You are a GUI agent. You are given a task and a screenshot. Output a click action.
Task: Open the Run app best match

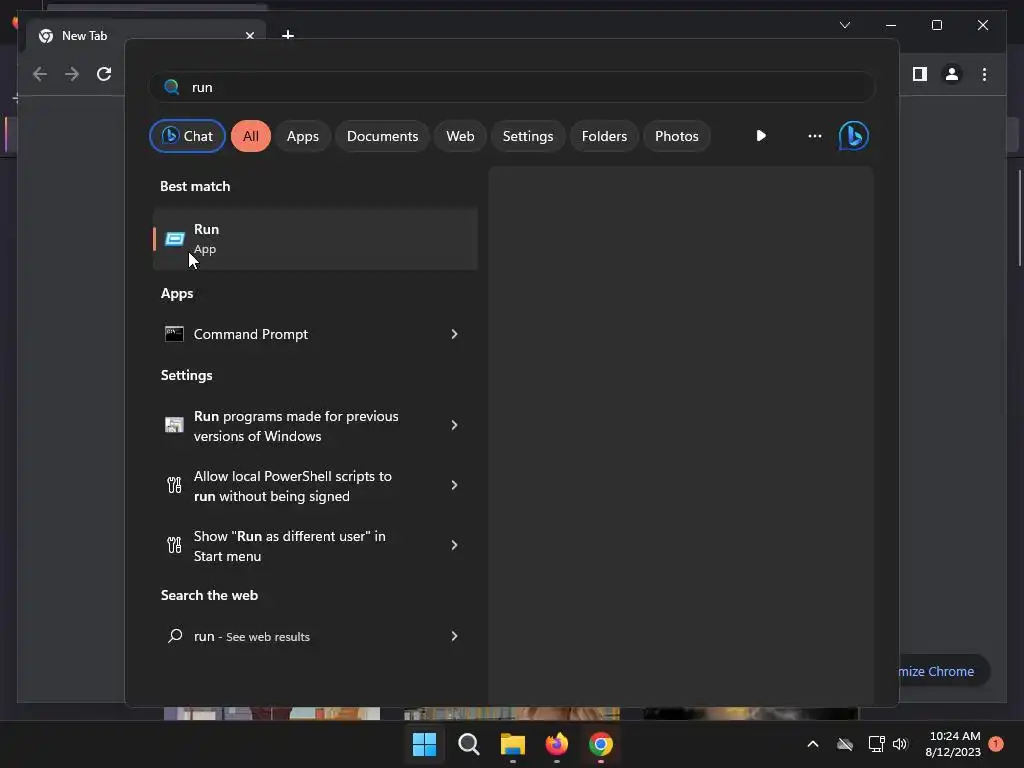pyautogui.click(x=315, y=239)
